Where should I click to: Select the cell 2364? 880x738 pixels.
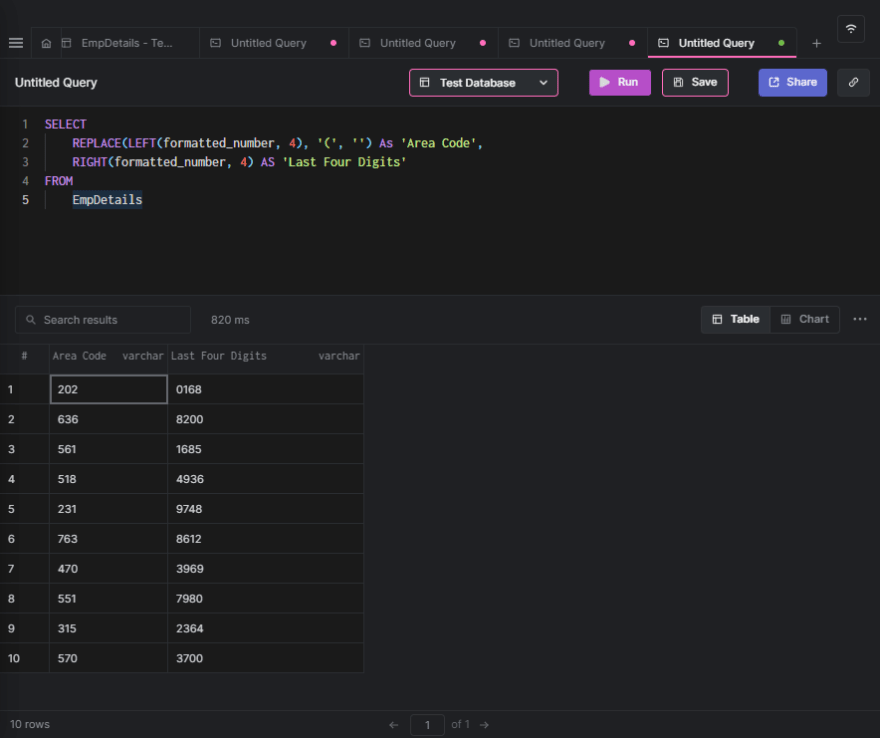265,629
